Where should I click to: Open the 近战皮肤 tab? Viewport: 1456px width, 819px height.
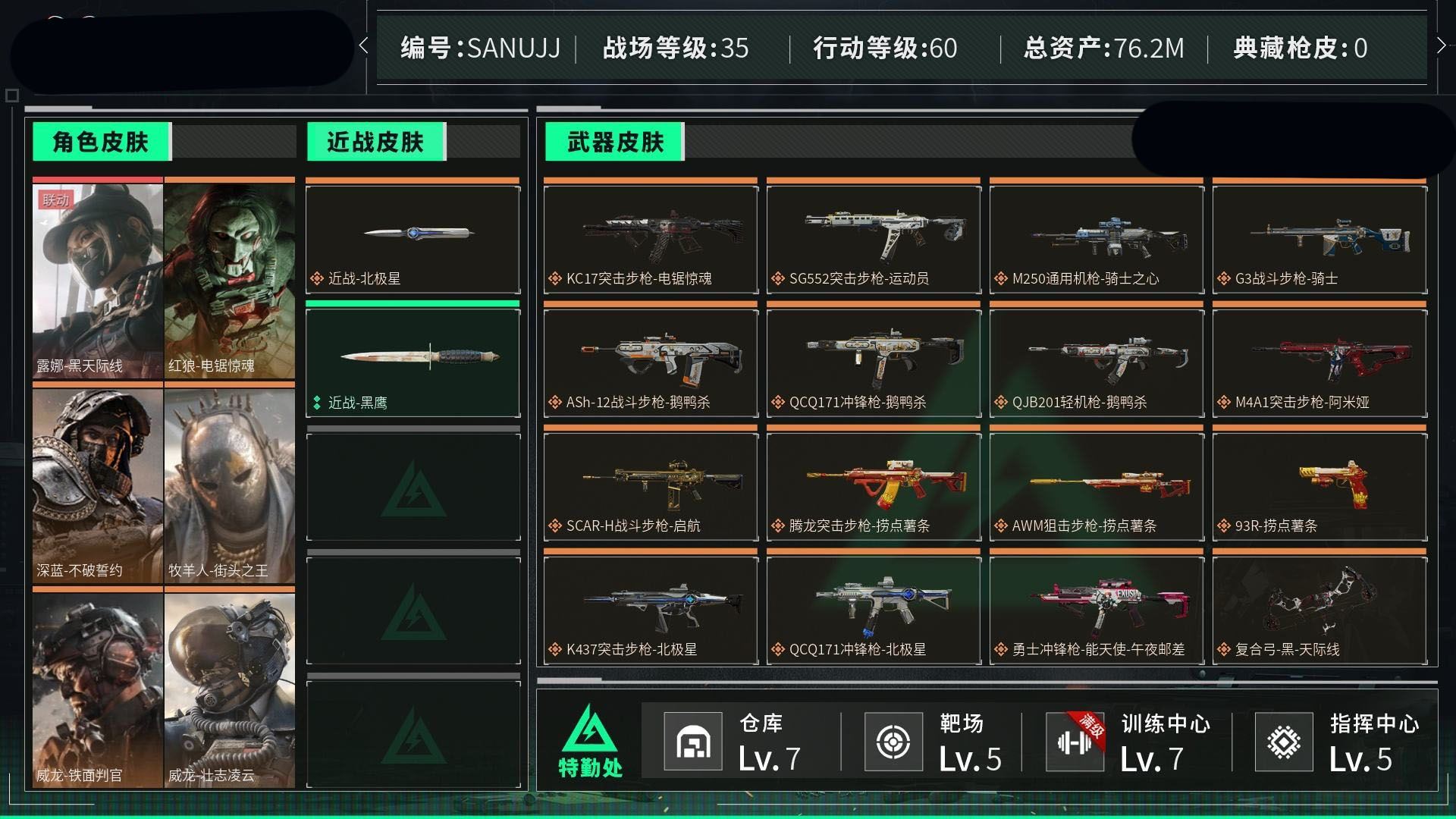pos(376,142)
